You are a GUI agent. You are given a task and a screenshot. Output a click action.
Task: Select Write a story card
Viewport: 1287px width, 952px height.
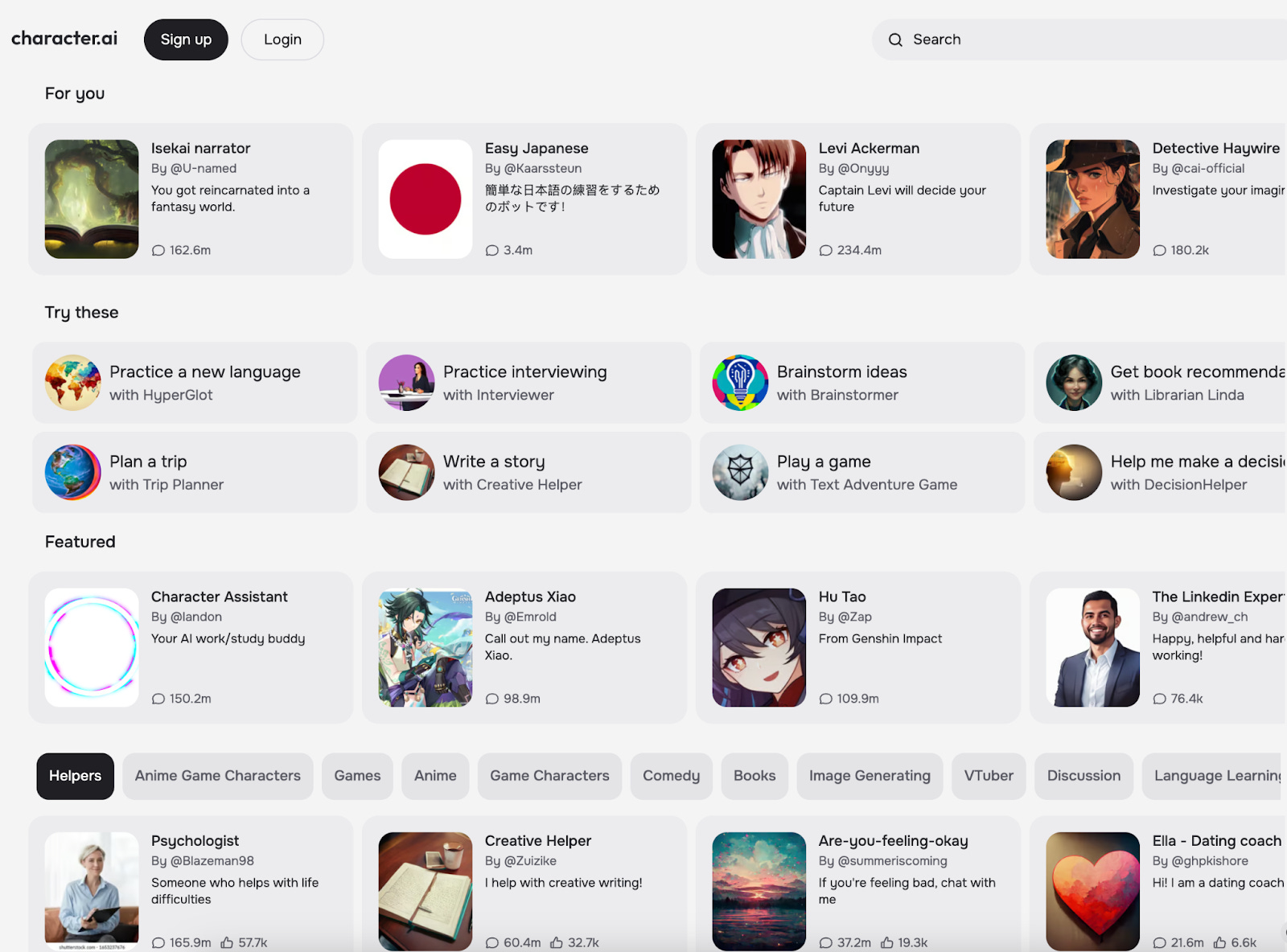pos(528,473)
